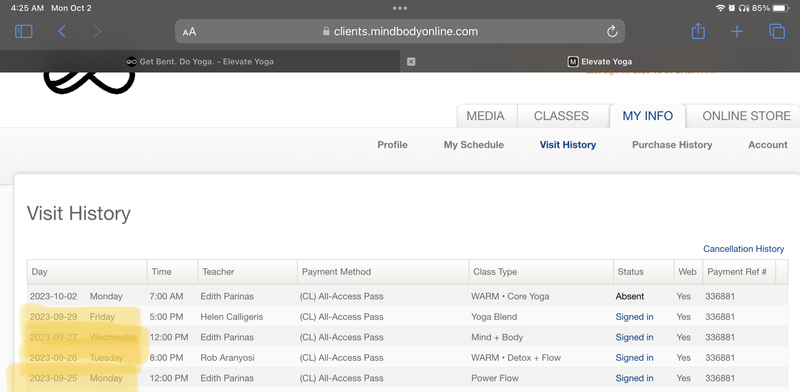
Task: Click the 2023-09-29 date cell
Action: point(54,317)
